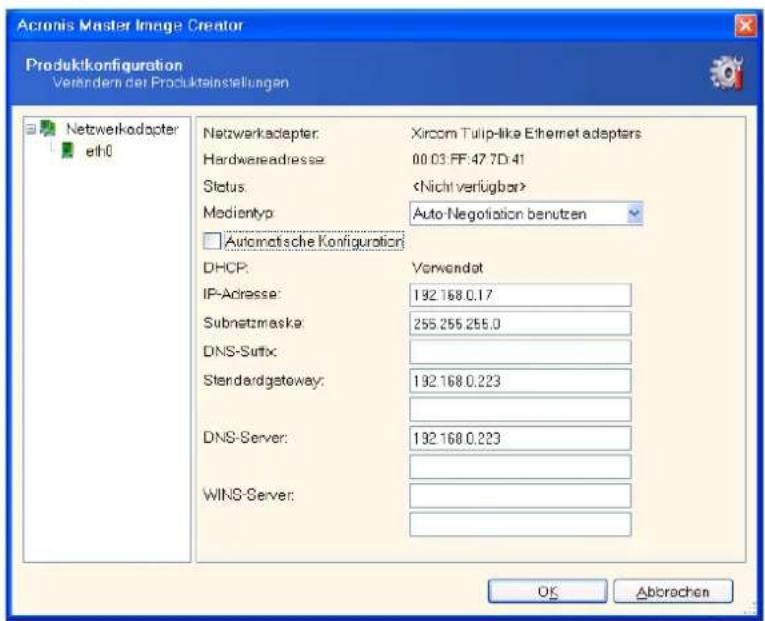Cancel with the Abbrechen button
This screenshot has width=765, height=621.
(x=673, y=591)
